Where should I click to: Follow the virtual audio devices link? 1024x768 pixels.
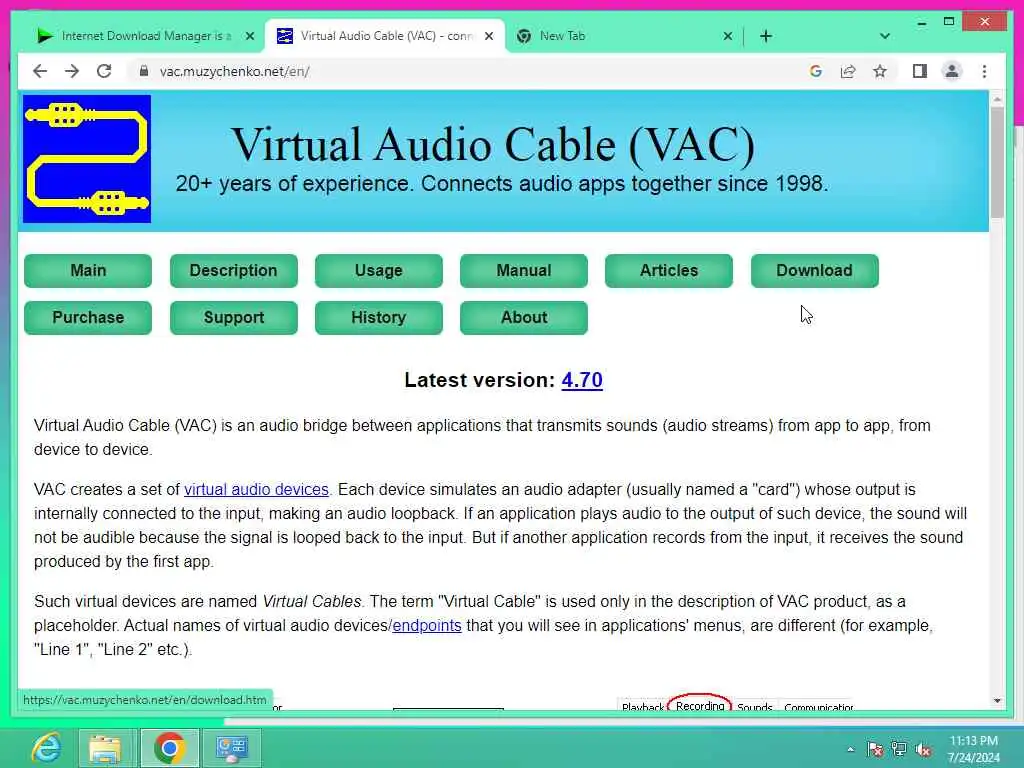[256, 489]
